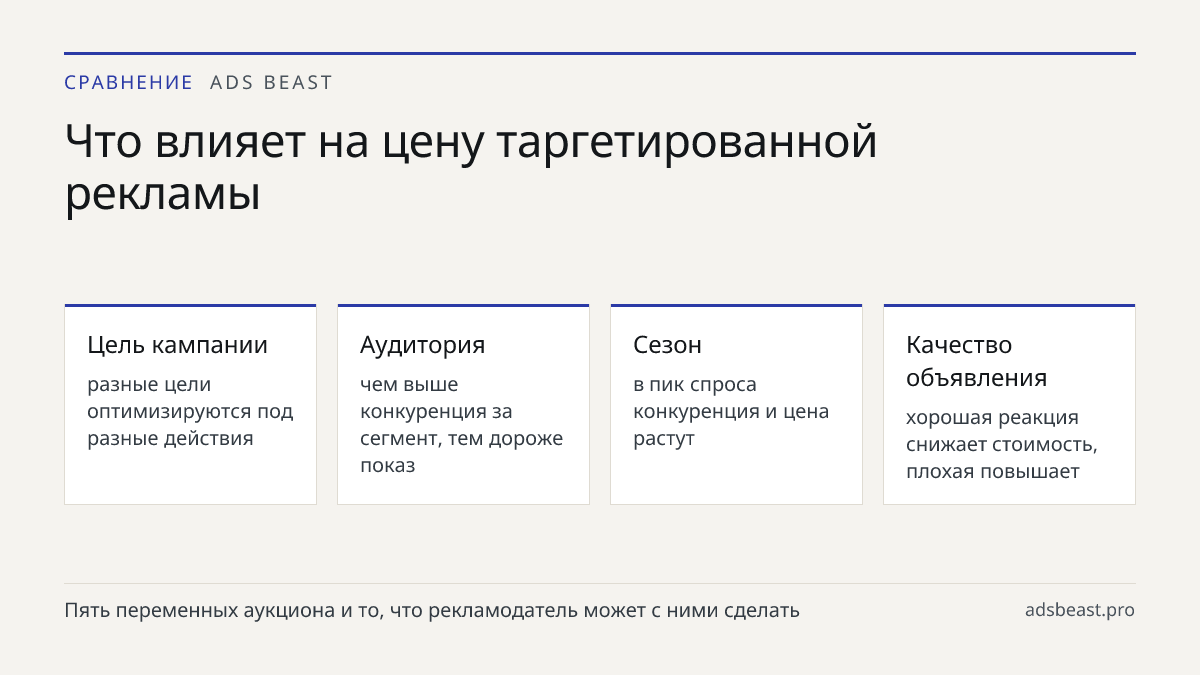Select the 'Цель кампании' card title
This screenshot has width=1200, height=675.
coord(178,345)
